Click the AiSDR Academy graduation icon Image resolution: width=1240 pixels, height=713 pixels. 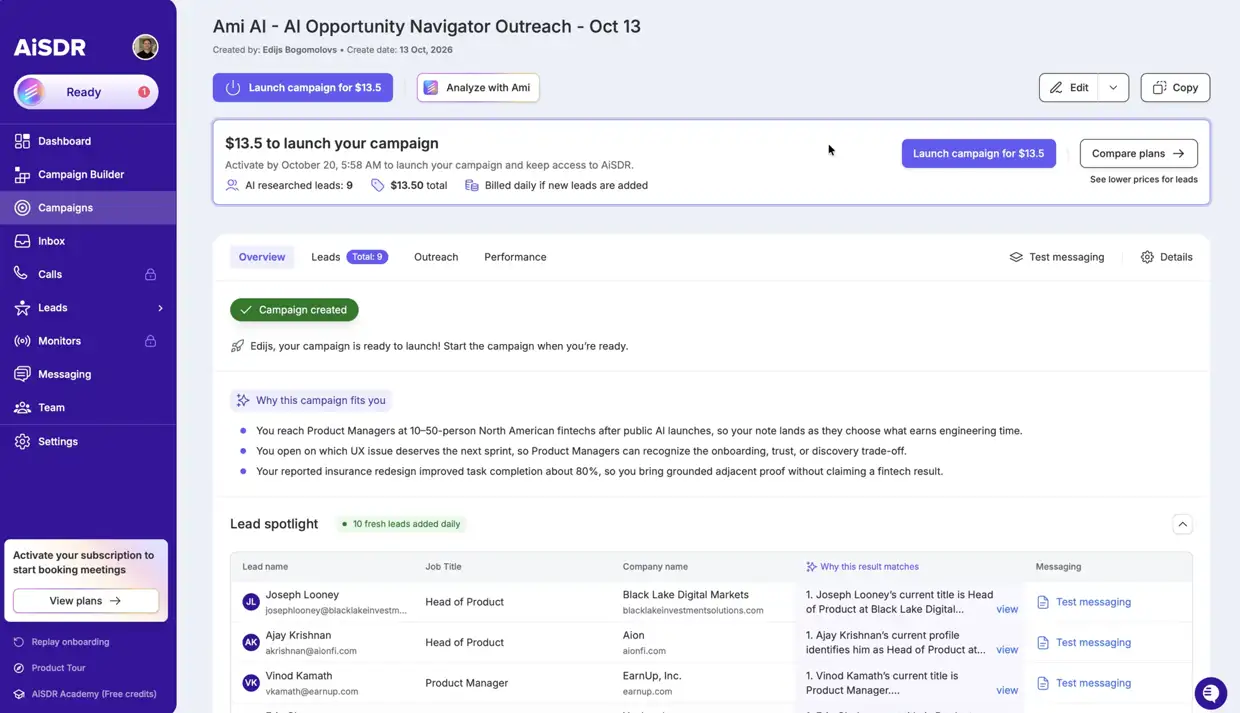pyautogui.click(x=19, y=694)
